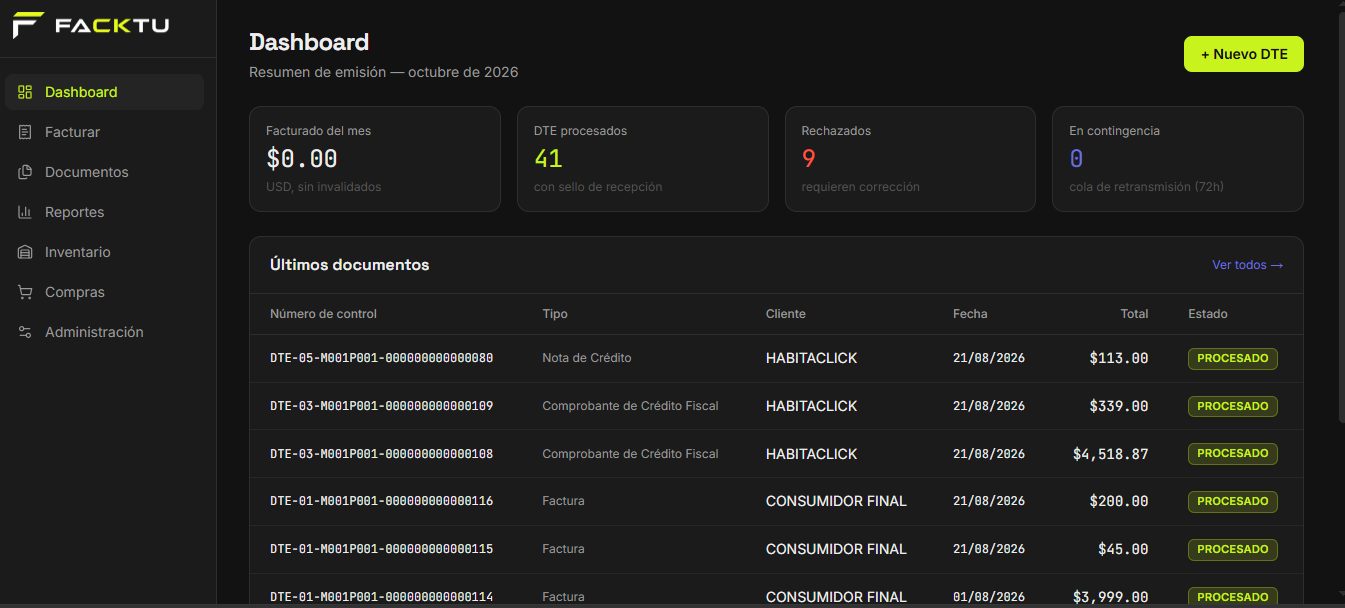Screen dimensions: 1345x608
Task: Click the $4,518.87 total
Action: point(1111,454)
